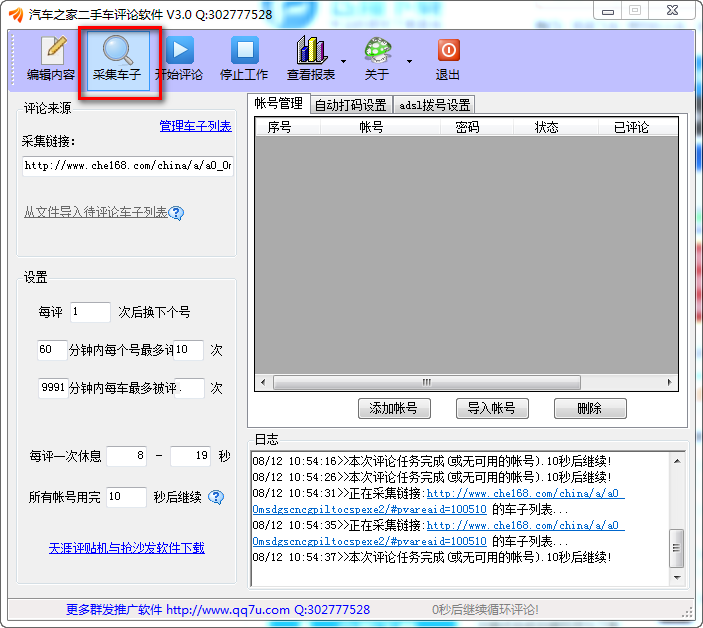Focus the 采集链接 URL input field
This screenshot has height=628, width=703.
[128, 166]
